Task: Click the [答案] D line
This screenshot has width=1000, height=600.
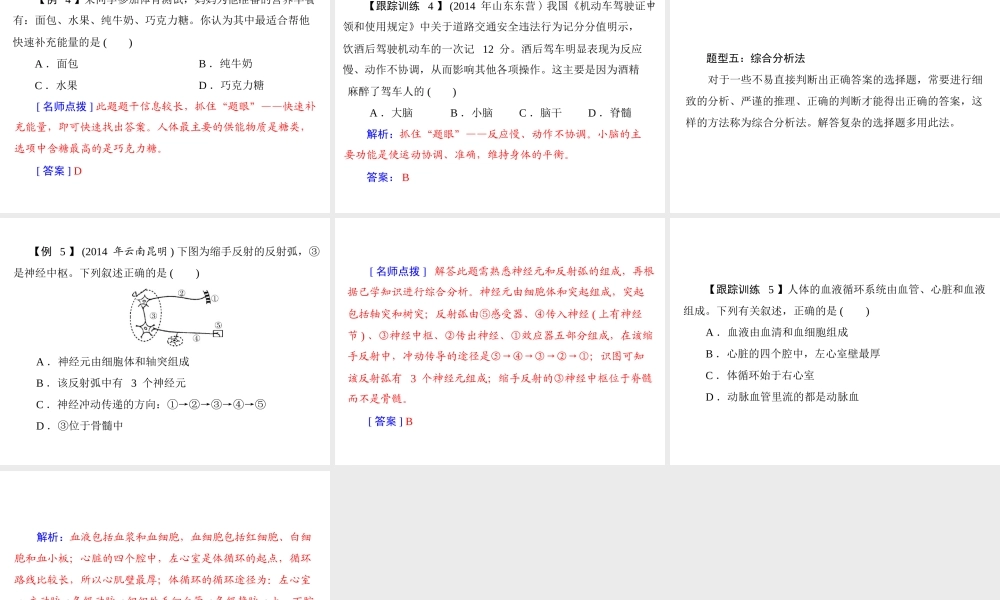Action: [x=59, y=171]
